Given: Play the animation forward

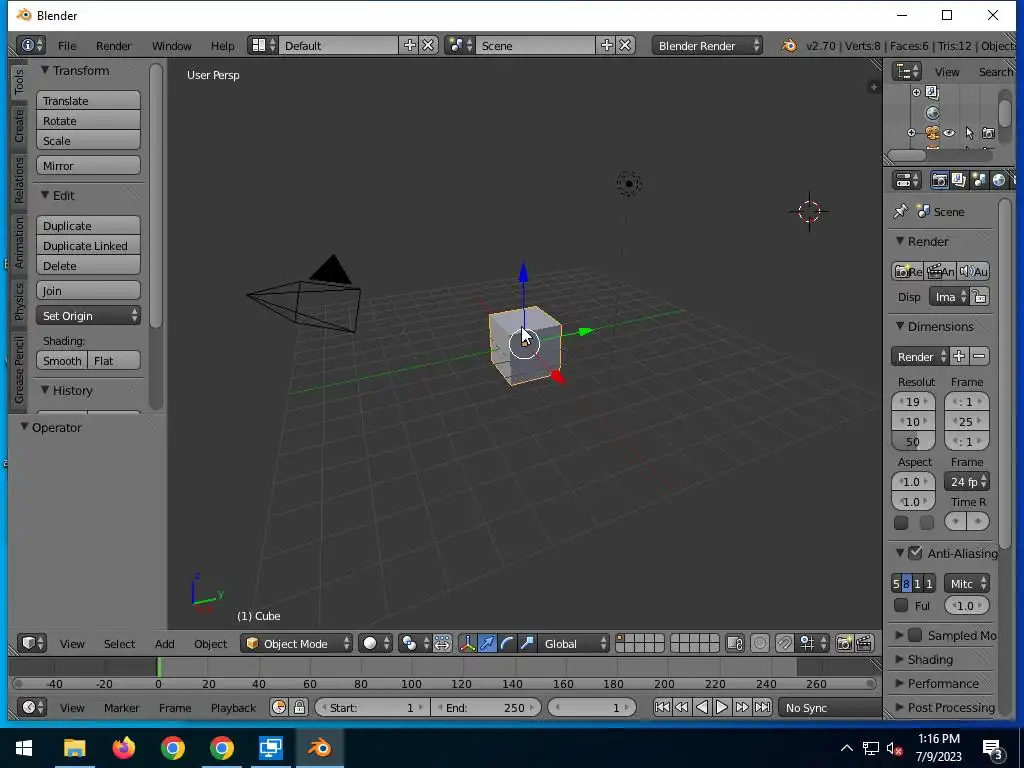Looking at the screenshot, I should click(x=722, y=707).
